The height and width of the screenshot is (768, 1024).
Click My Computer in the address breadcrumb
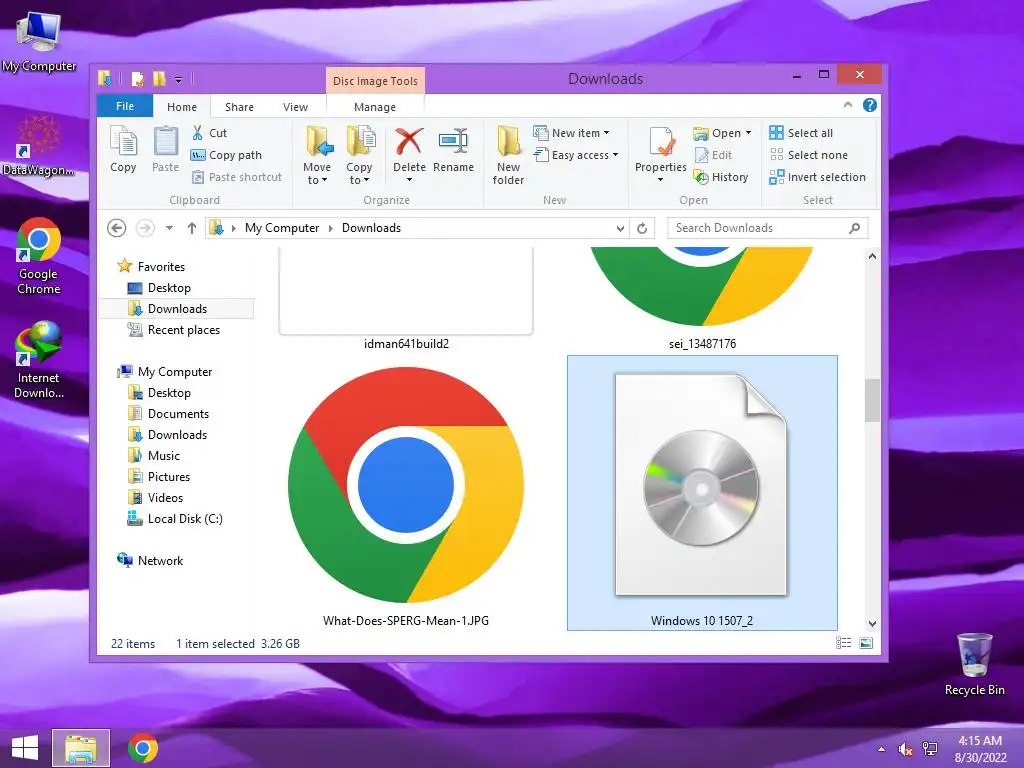(281, 228)
